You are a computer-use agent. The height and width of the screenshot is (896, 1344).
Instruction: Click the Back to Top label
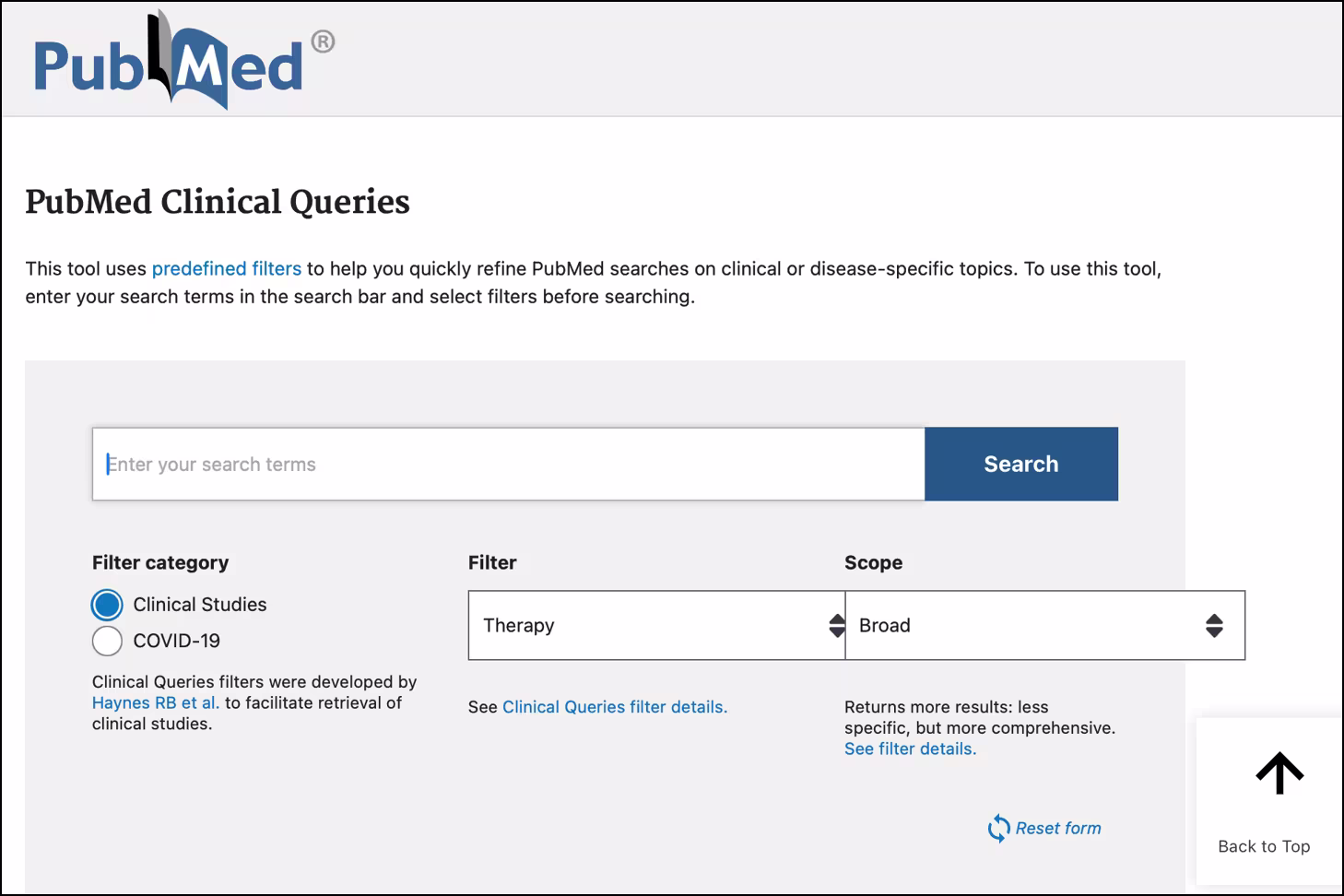click(1264, 846)
